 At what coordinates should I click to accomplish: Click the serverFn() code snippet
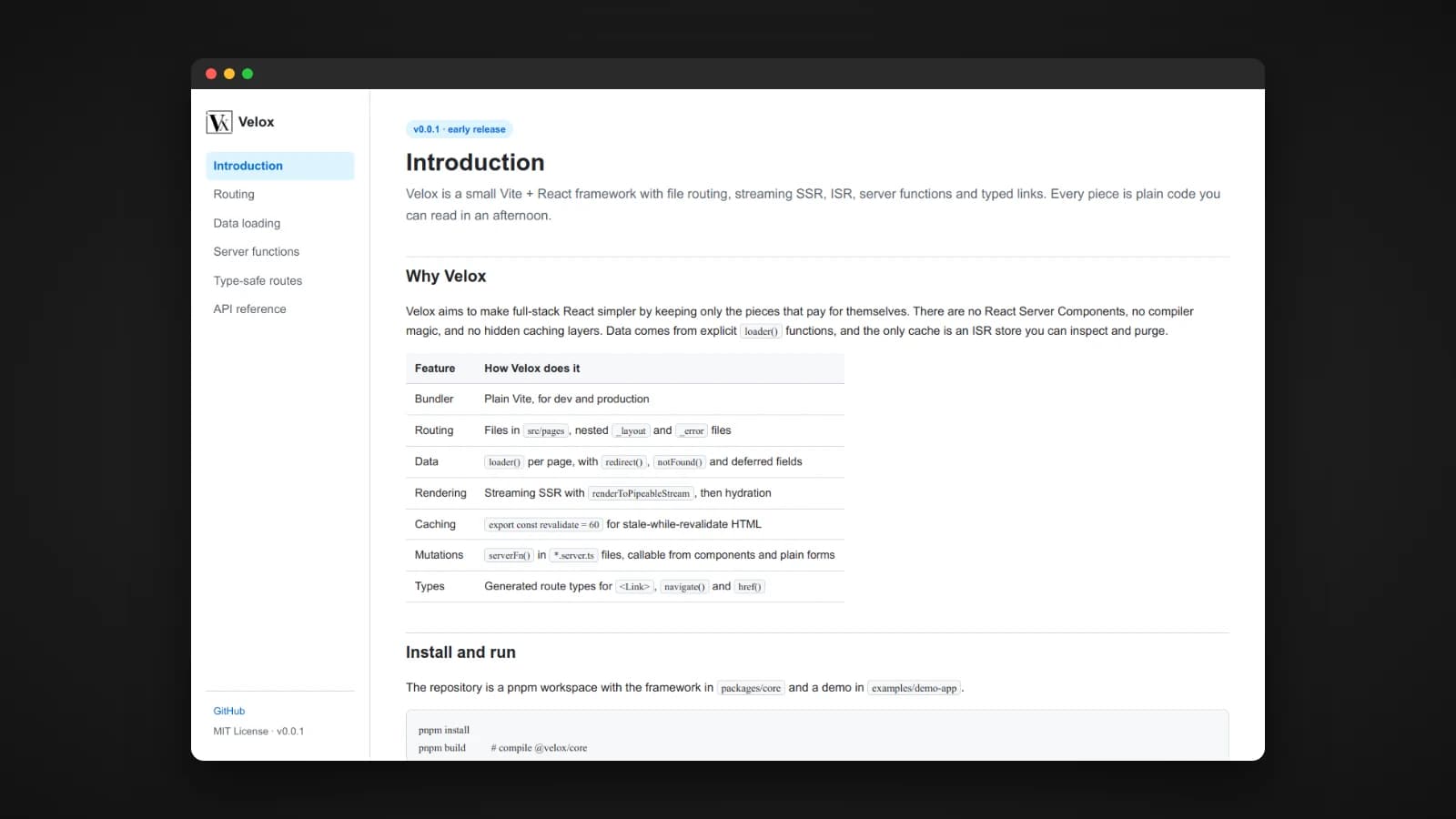[509, 556]
